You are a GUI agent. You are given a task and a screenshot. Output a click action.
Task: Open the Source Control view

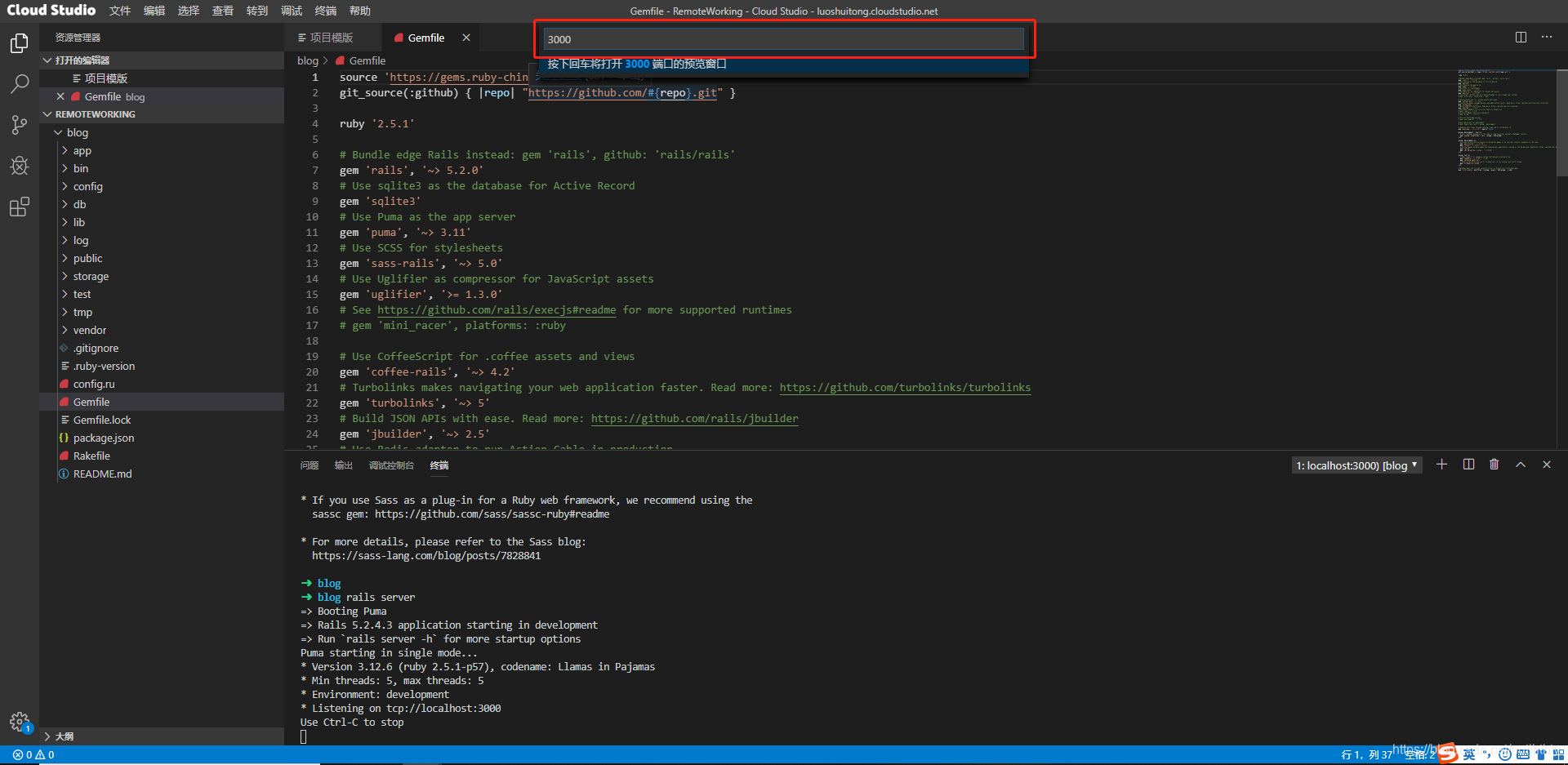20,125
